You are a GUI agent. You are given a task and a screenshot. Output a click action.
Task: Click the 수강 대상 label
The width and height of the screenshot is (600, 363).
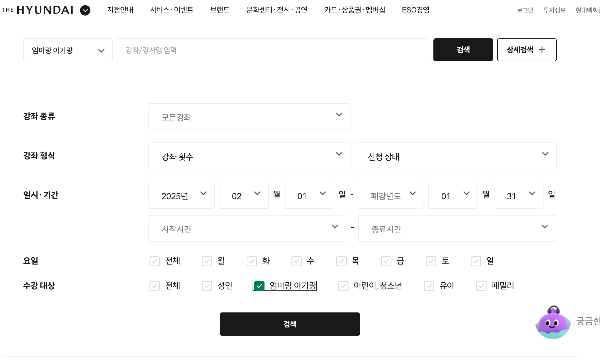(x=39, y=286)
